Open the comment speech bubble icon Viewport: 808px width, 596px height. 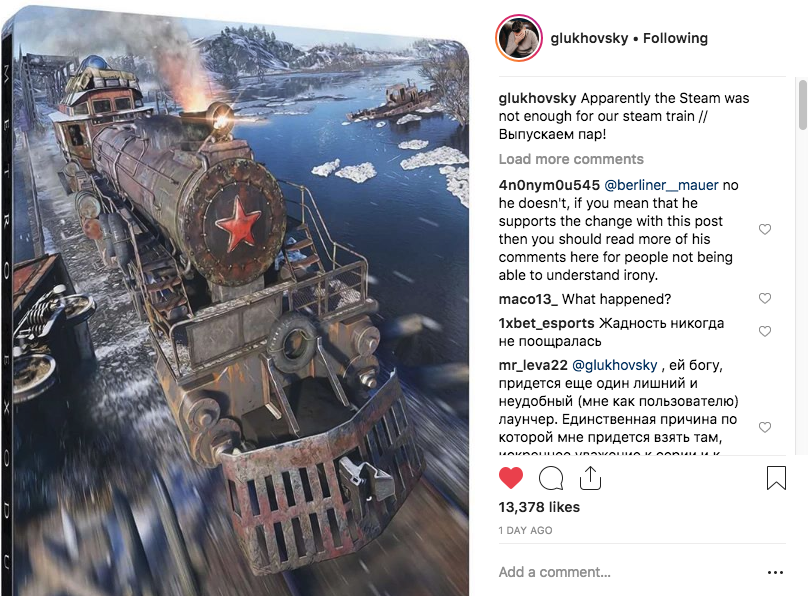[550, 478]
